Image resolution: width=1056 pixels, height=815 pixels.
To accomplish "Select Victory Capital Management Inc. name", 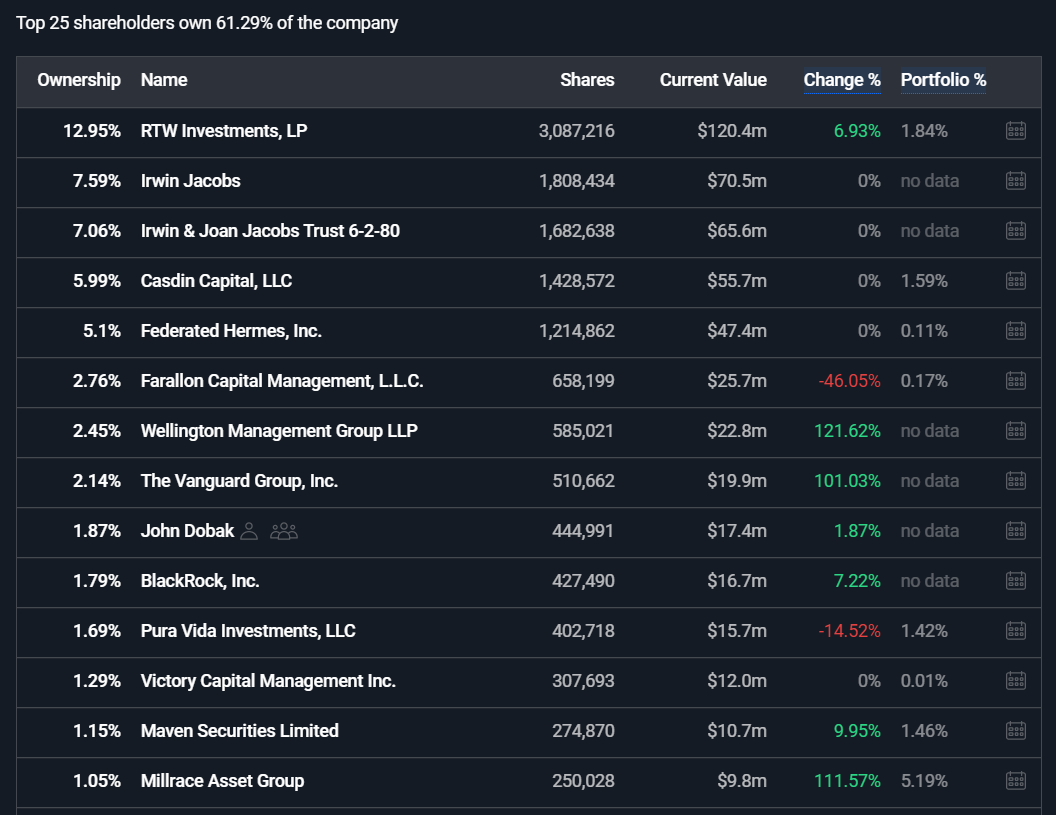I will click(x=268, y=681).
